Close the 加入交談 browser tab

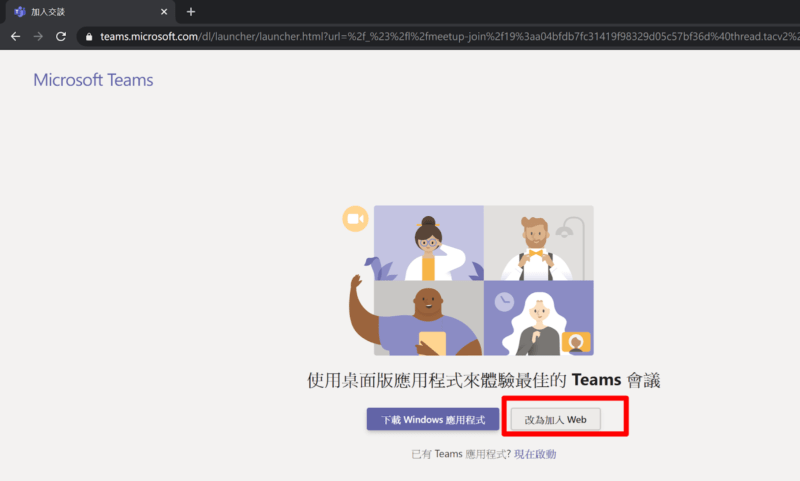(161, 11)
